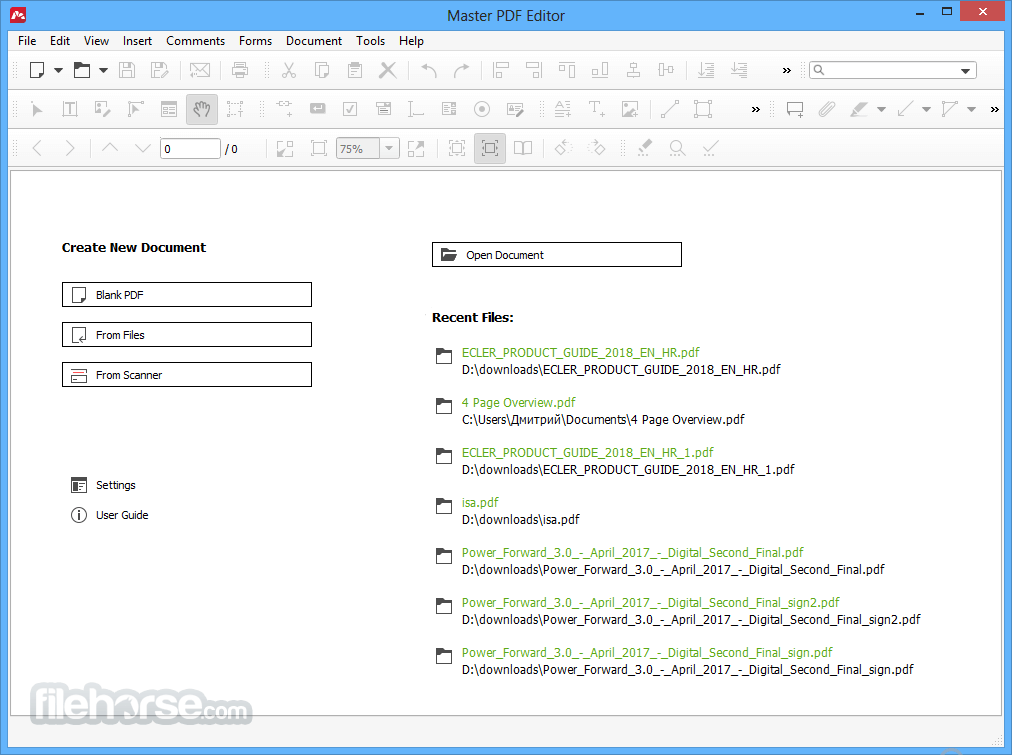Expand the first toolbar overflow chevron
This screenshot has height=755, width=1012.
click(786, 70)
